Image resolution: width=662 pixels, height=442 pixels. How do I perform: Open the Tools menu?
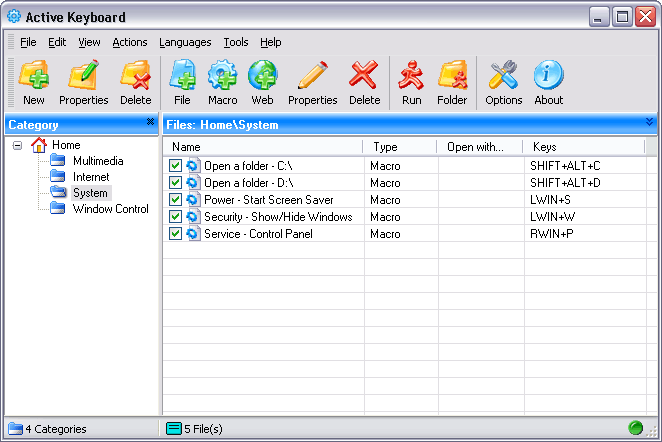(x=236, y=42)
